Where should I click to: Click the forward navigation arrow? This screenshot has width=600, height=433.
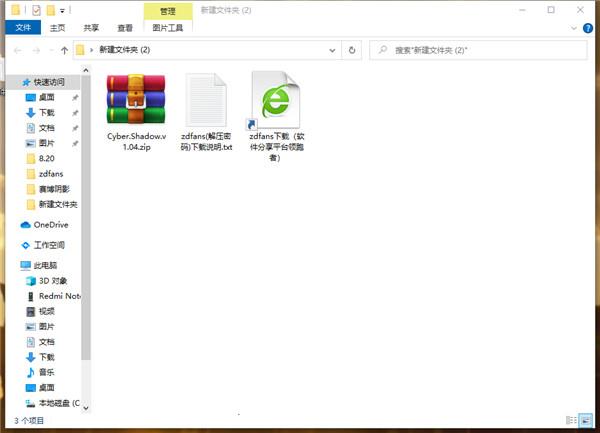[x=36, y=50]
